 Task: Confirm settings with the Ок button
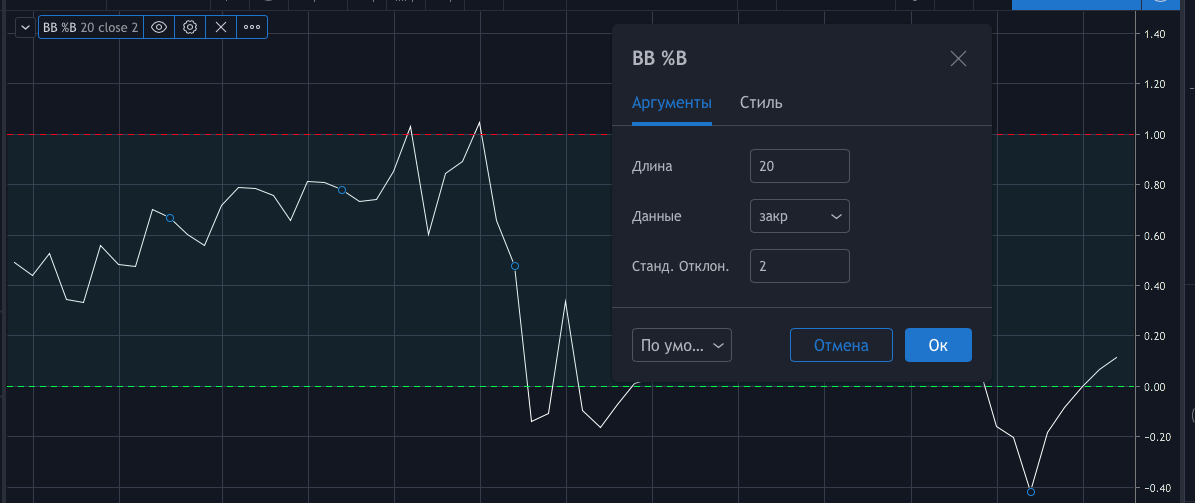[x=938, y=345]
